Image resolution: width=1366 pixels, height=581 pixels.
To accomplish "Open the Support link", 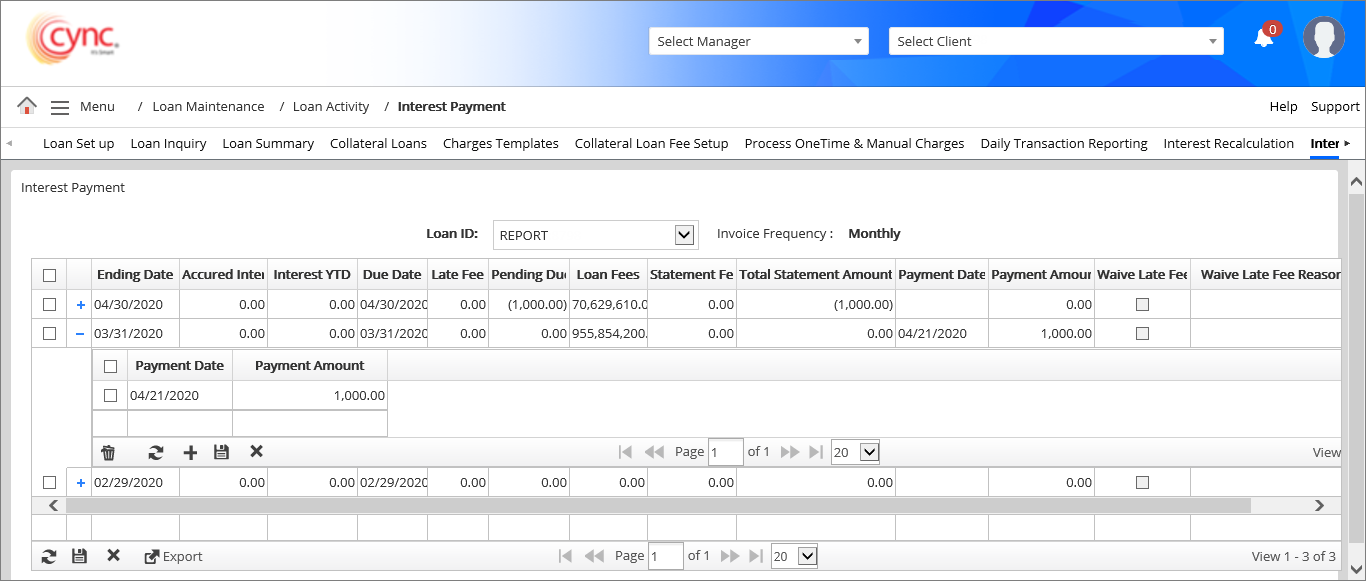I will tap(1335, 106).
